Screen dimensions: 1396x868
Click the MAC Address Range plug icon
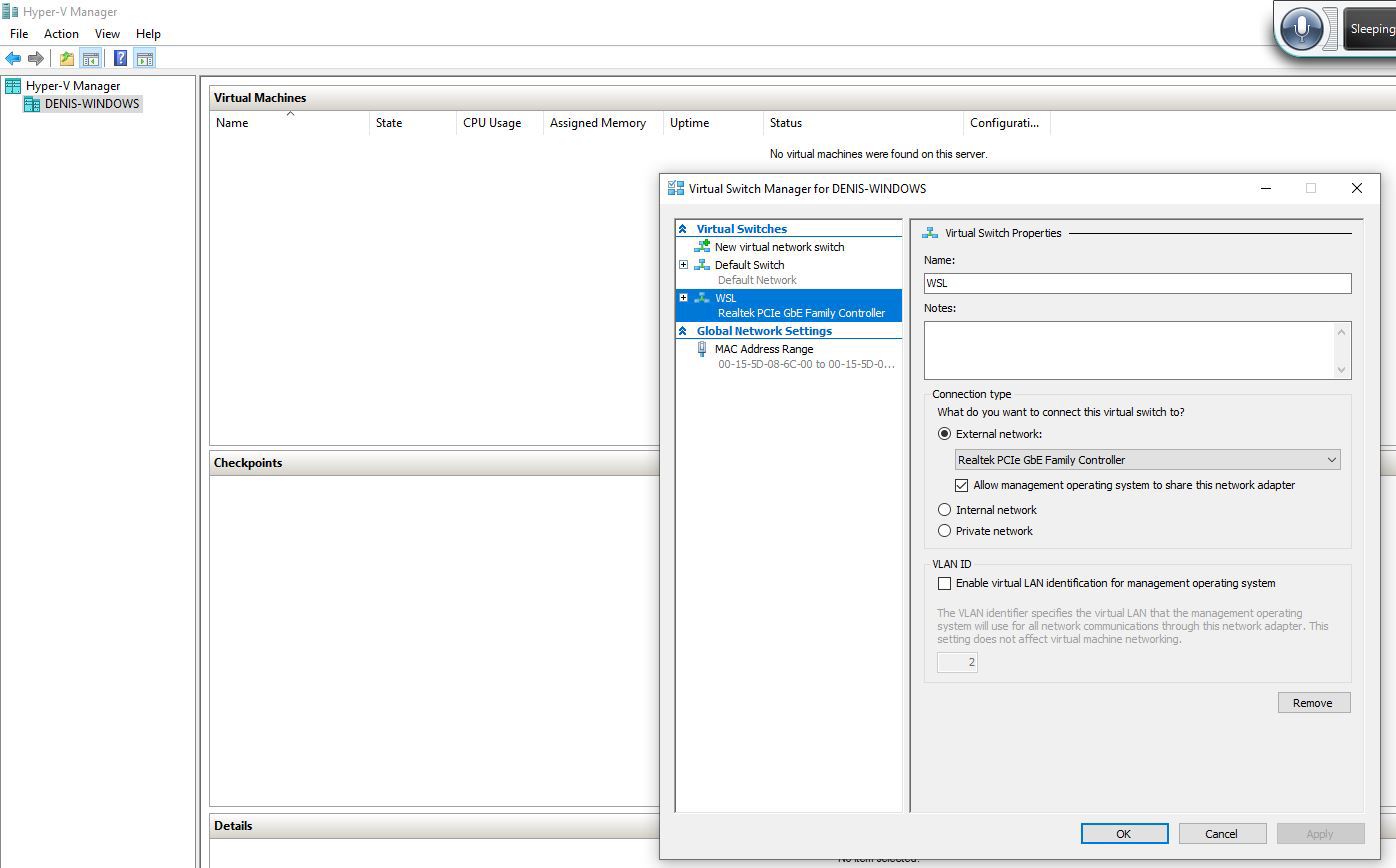pos(701,349)
